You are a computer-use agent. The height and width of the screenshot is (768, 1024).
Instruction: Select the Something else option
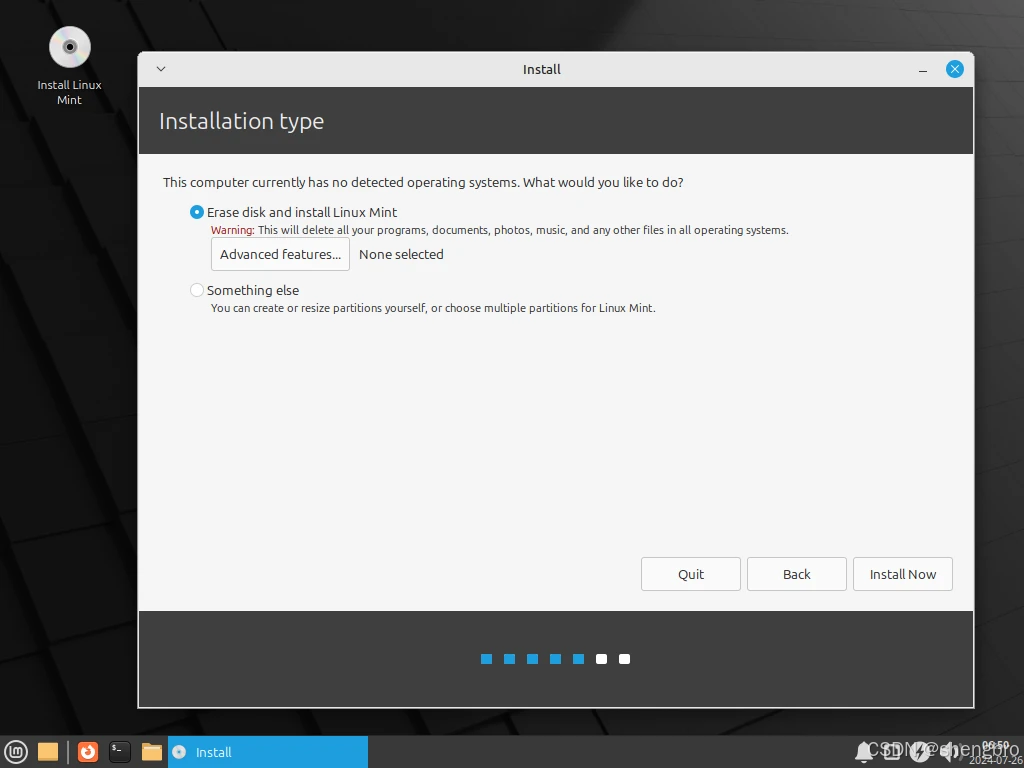pyautogui.click(x=197, y=290)
